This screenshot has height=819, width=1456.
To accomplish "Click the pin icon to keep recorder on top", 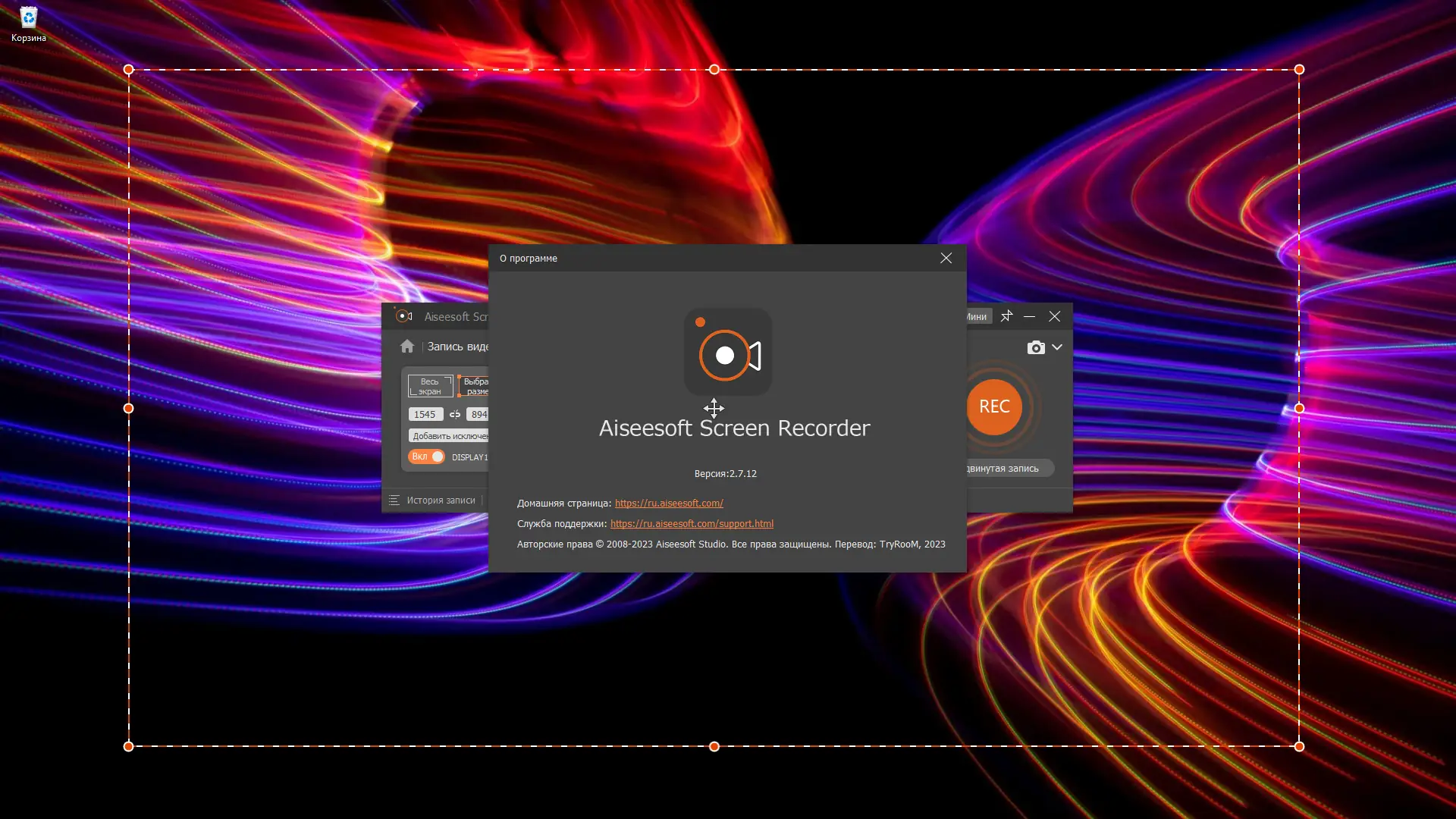I will pyautogui.click(x=1008, y=316).
